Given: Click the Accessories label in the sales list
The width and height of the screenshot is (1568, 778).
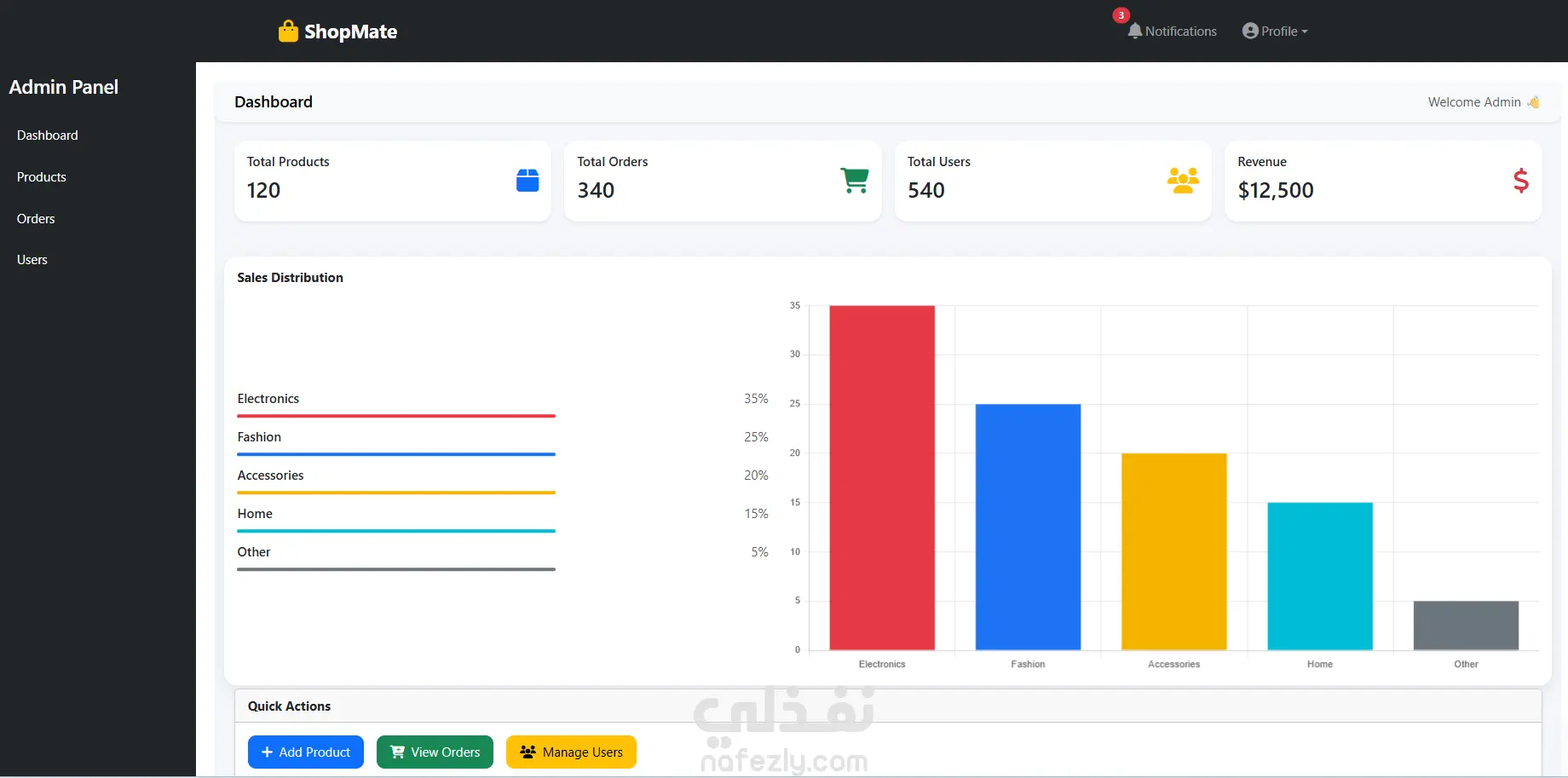Looking at the screenshot, I should point(270,475).
